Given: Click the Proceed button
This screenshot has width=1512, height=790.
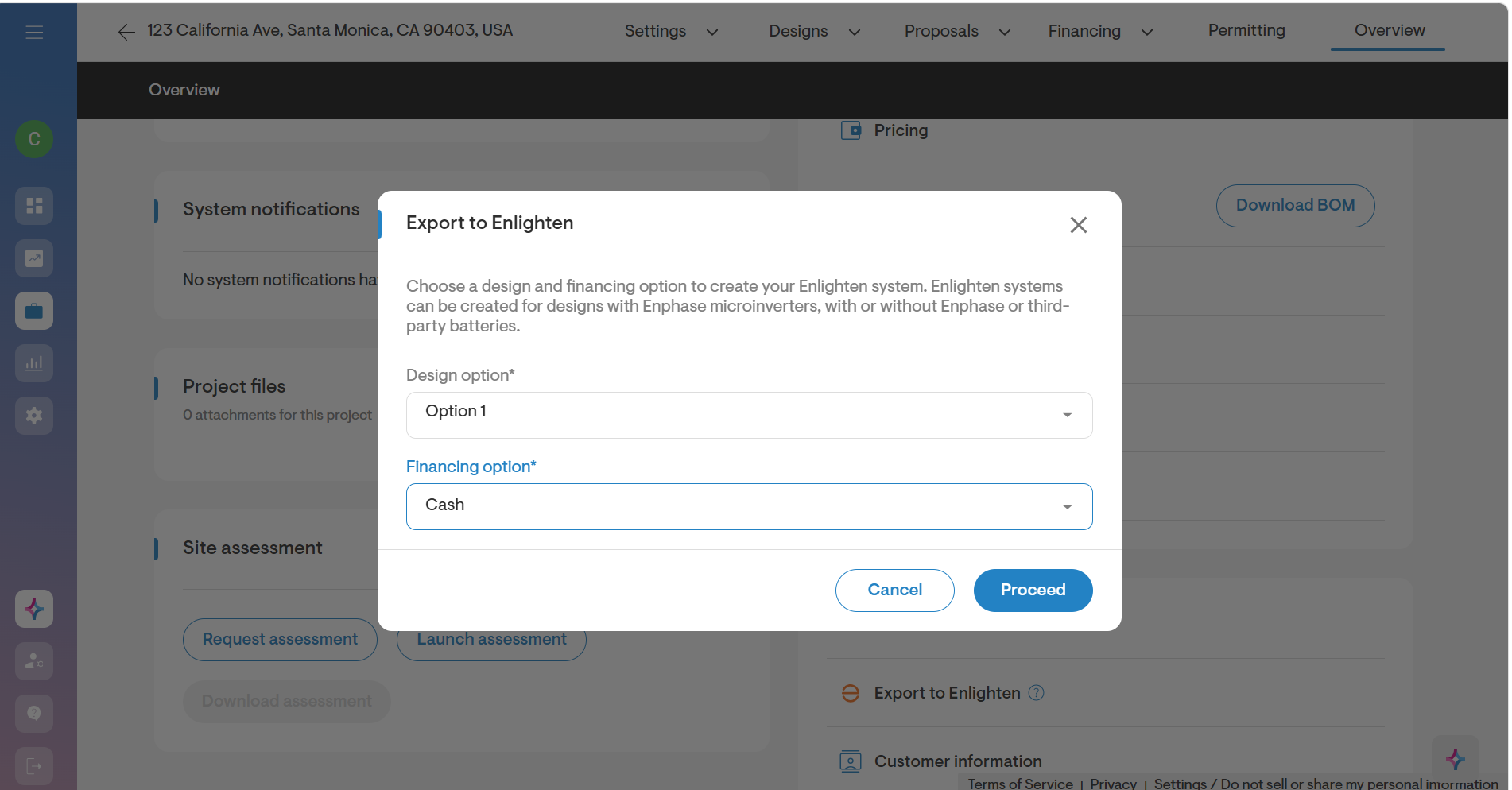Looking at the screenshot, I should [x=1033, y=591].
